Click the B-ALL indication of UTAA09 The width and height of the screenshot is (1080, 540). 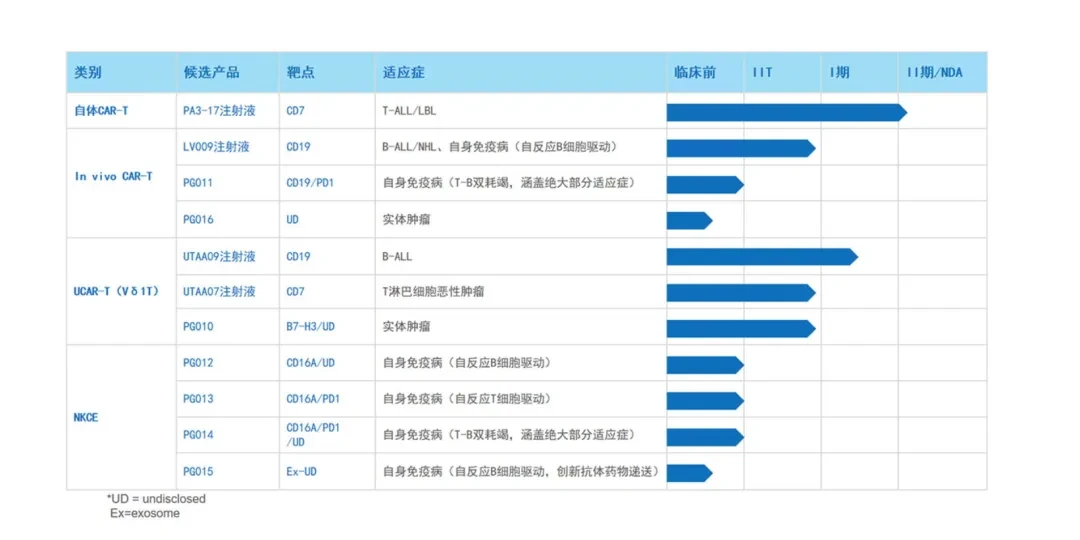point(397,256)
